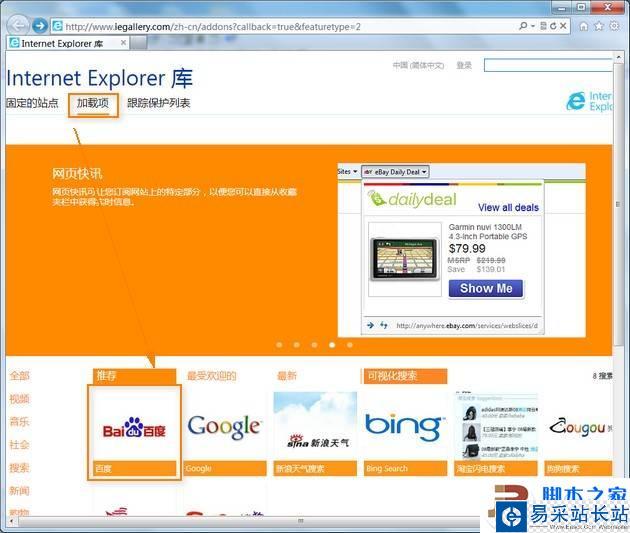Click the browser Forward arrow button
Image resolution: width=630 pixels, height=533 pixels.
(40, 26)
